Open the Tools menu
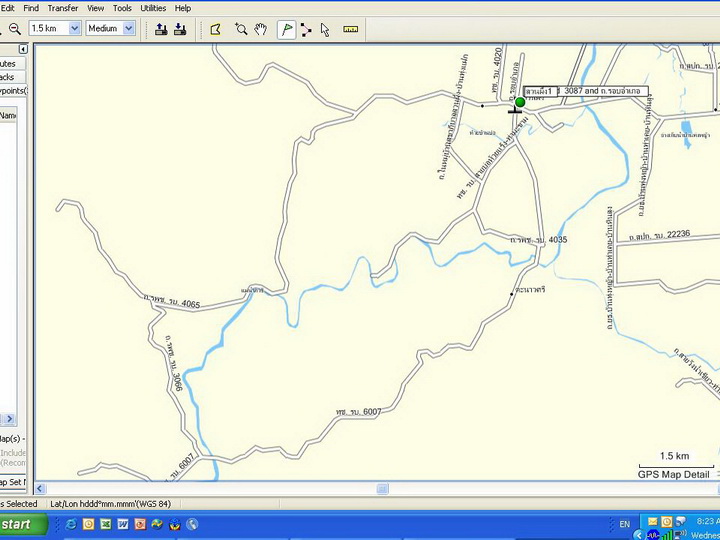720x540 pixels. pyautogui.click(x=122, y=8)
